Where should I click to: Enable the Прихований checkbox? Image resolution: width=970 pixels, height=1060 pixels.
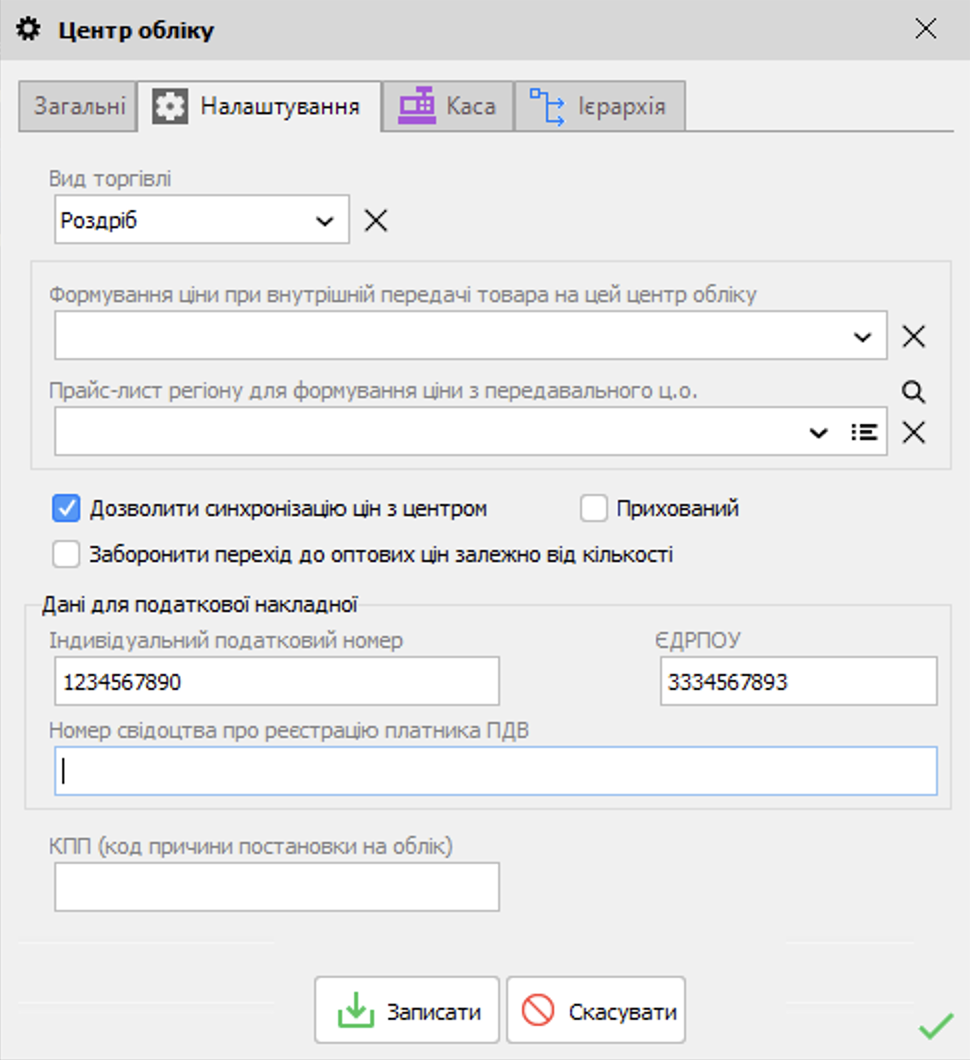point(594,509)
